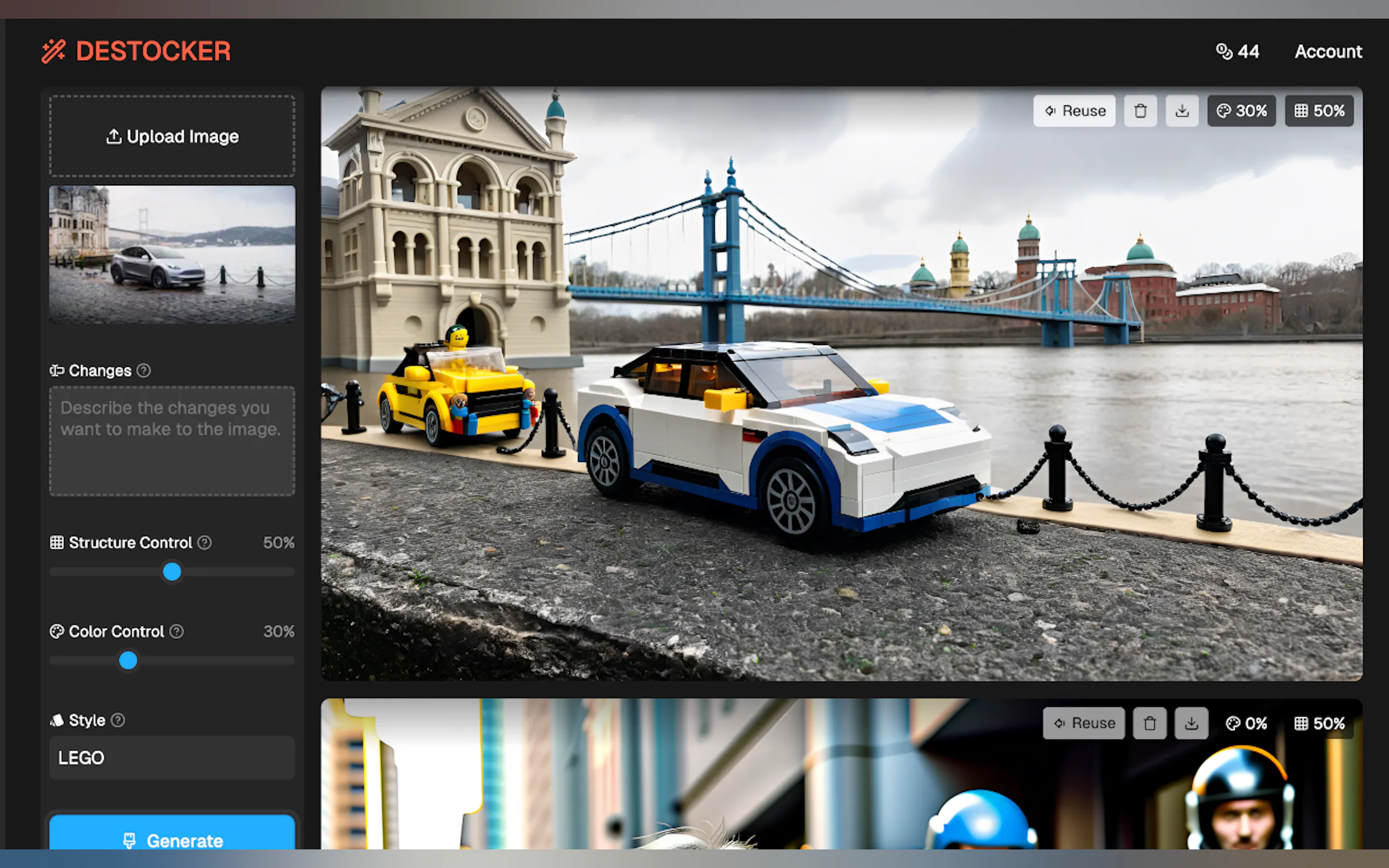Click the Style help question mark

119,720
